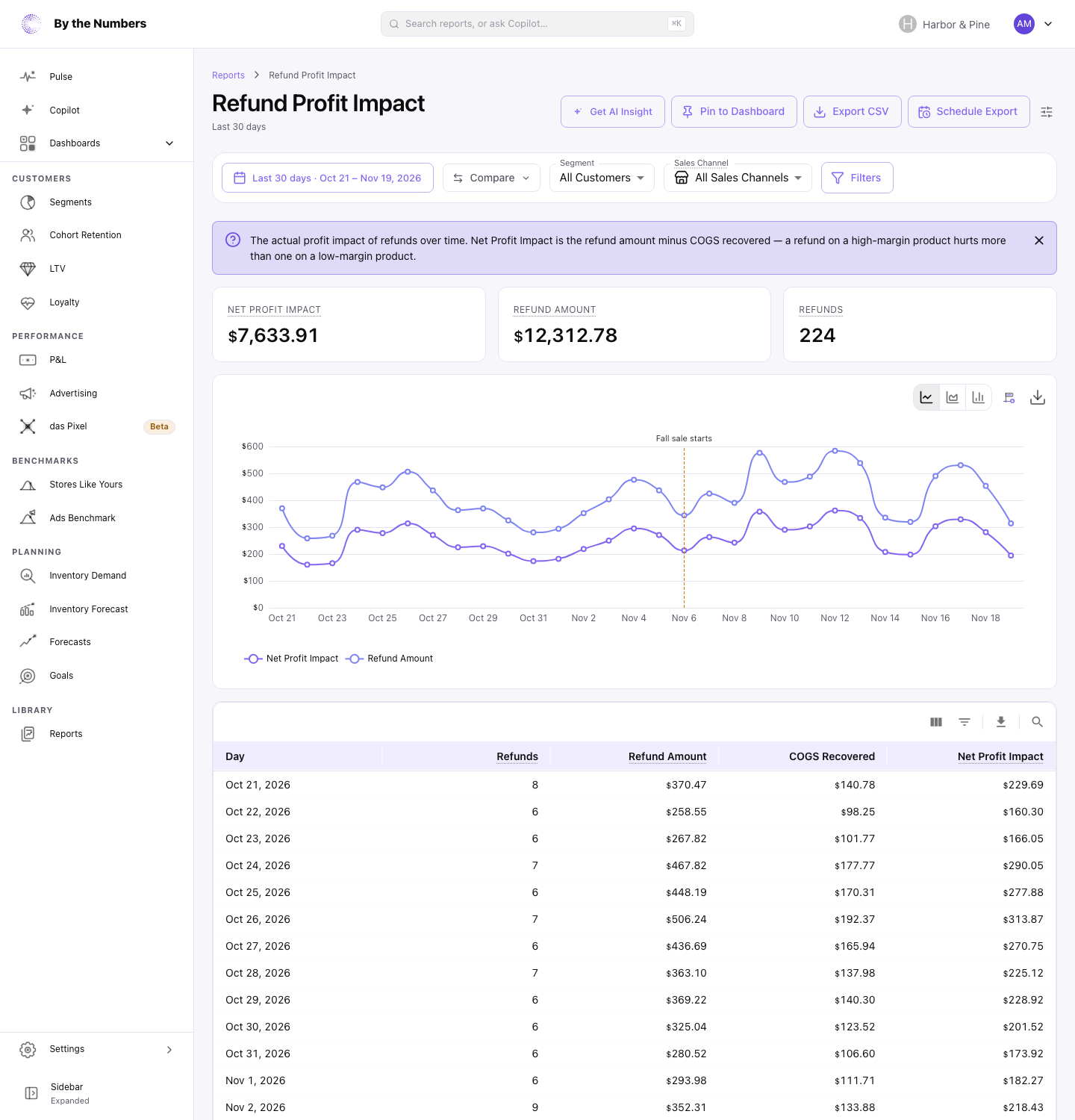Open table columns chooser icon
The height and width of the screenshot is (1120, 1075).
point(936,722)
